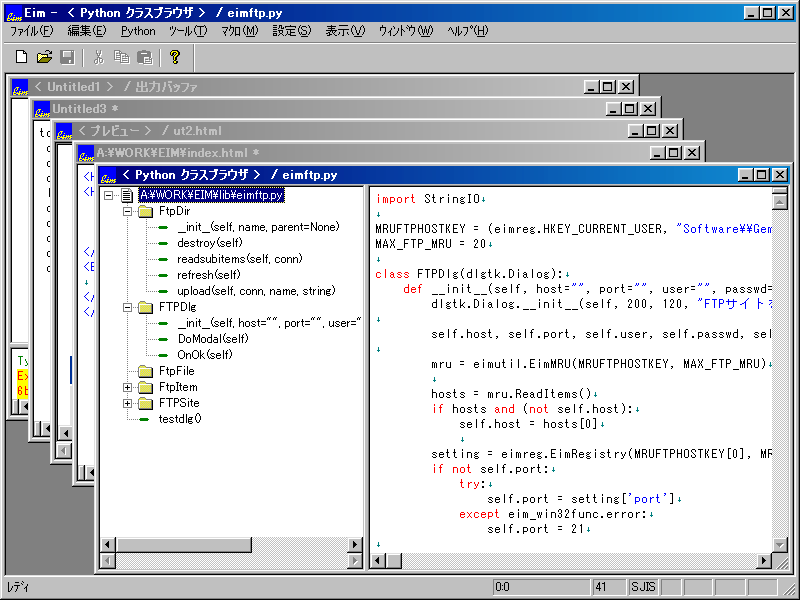Click the SJIS encoding status bar entry
Screen dimensions: 800x600
(x=643, y=587)
